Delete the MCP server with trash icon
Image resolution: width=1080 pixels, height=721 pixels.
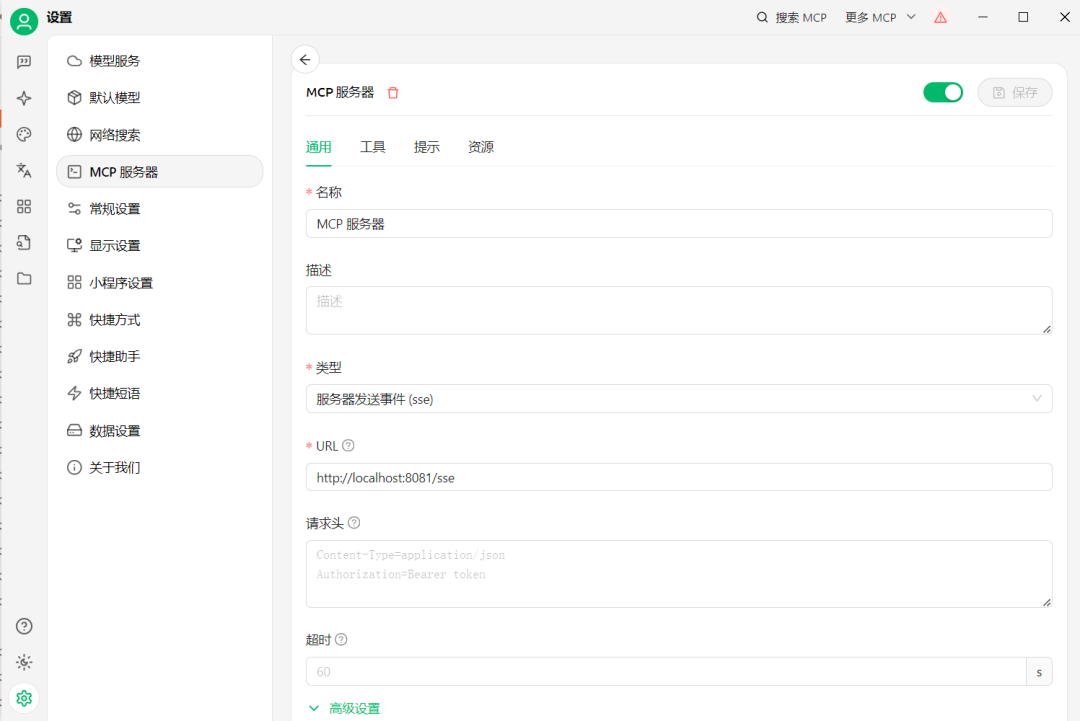(x=393, y=93)
